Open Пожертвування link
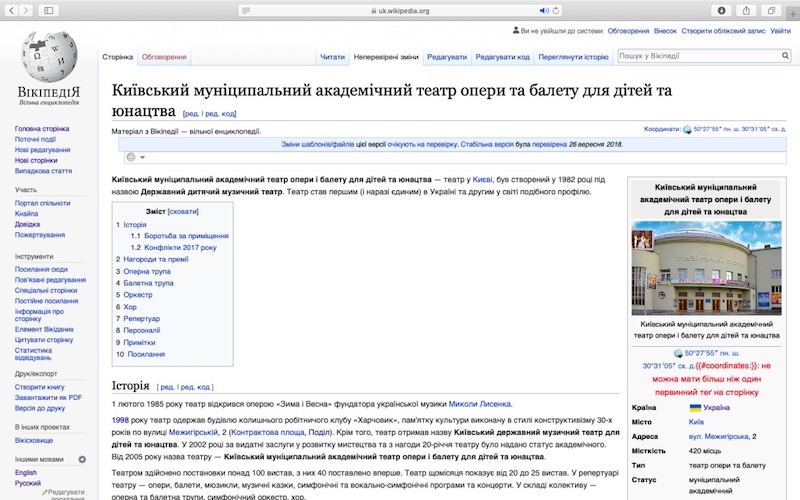The width and height of the screenshot is (800, 500). point(40,235)
